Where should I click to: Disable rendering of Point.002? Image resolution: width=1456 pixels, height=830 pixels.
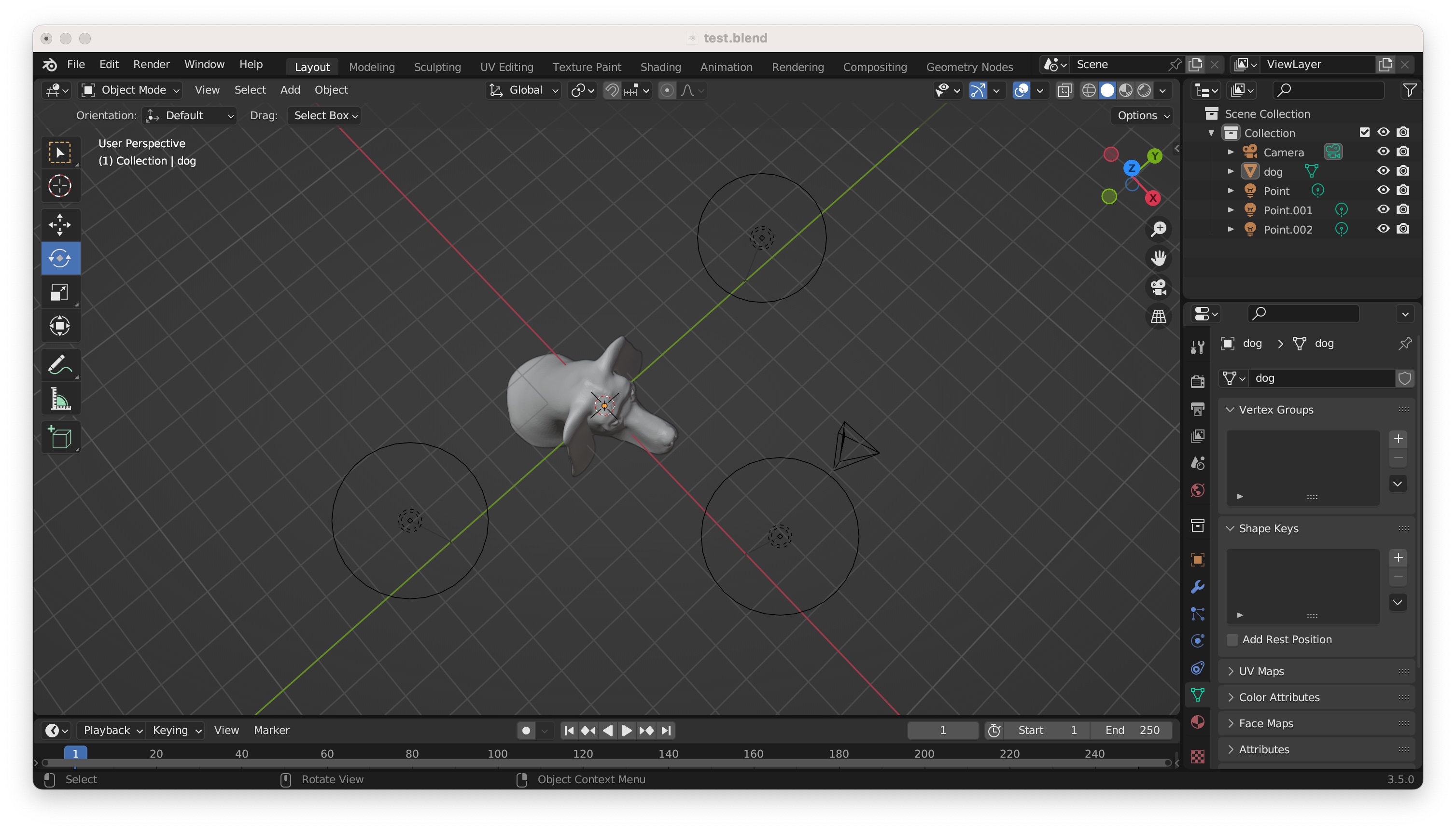click(x=1403, y=229)
